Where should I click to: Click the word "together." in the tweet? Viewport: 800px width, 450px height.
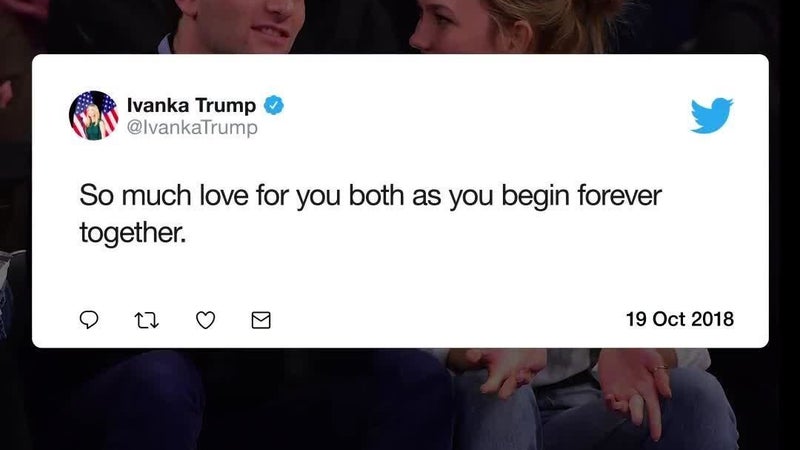click(133, 233)
